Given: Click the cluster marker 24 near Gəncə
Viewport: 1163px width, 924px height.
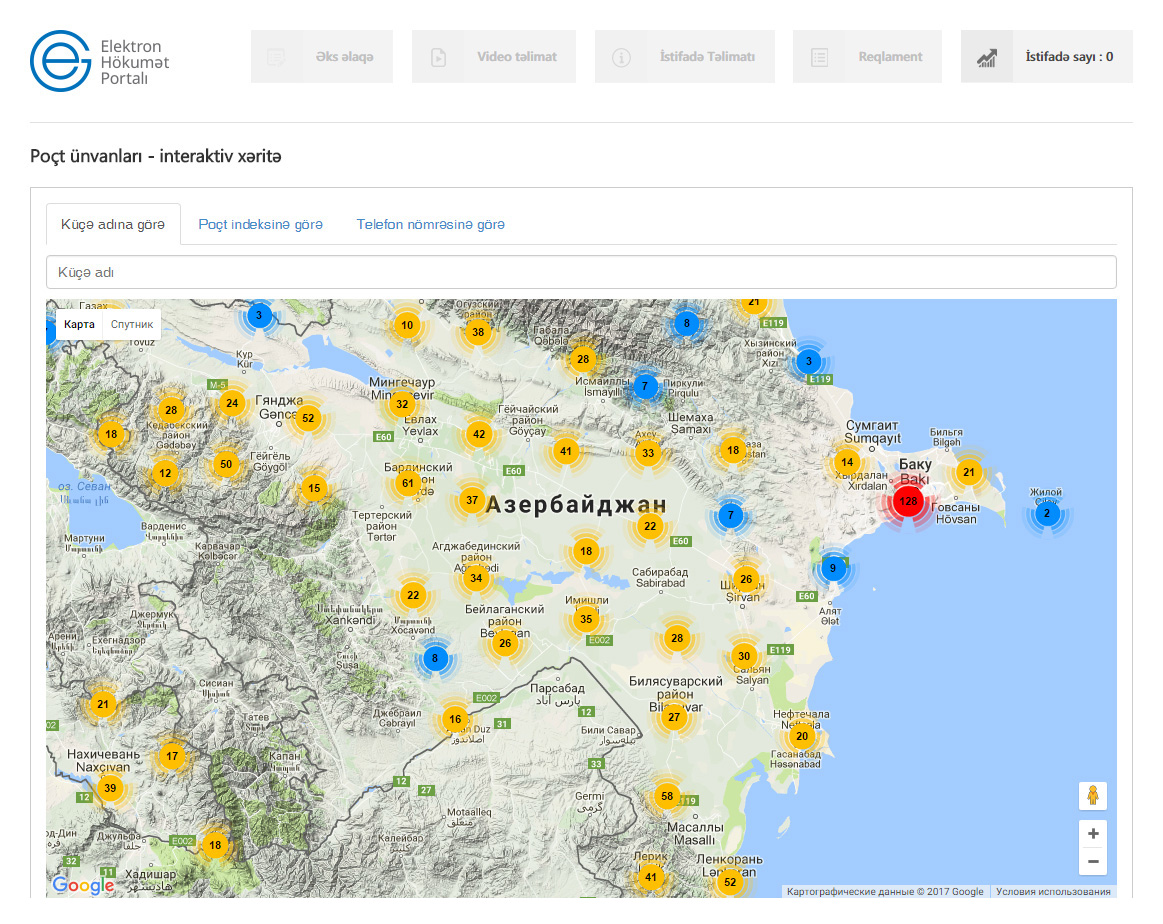Looking at the screenshot, I should [232, 403].
